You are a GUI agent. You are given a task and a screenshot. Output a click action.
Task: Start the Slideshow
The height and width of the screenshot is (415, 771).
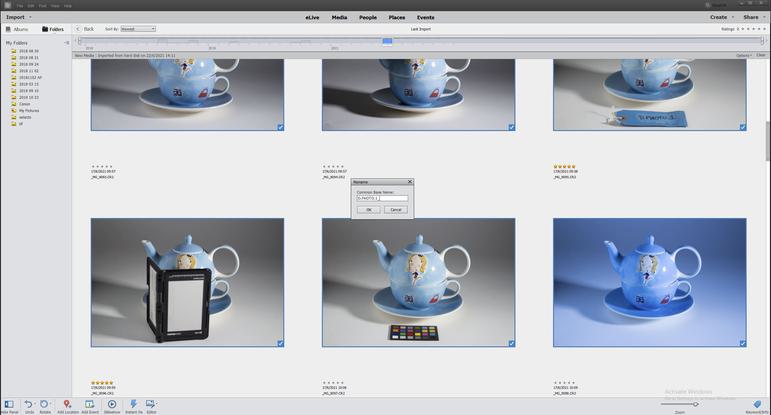click(112, 404)
